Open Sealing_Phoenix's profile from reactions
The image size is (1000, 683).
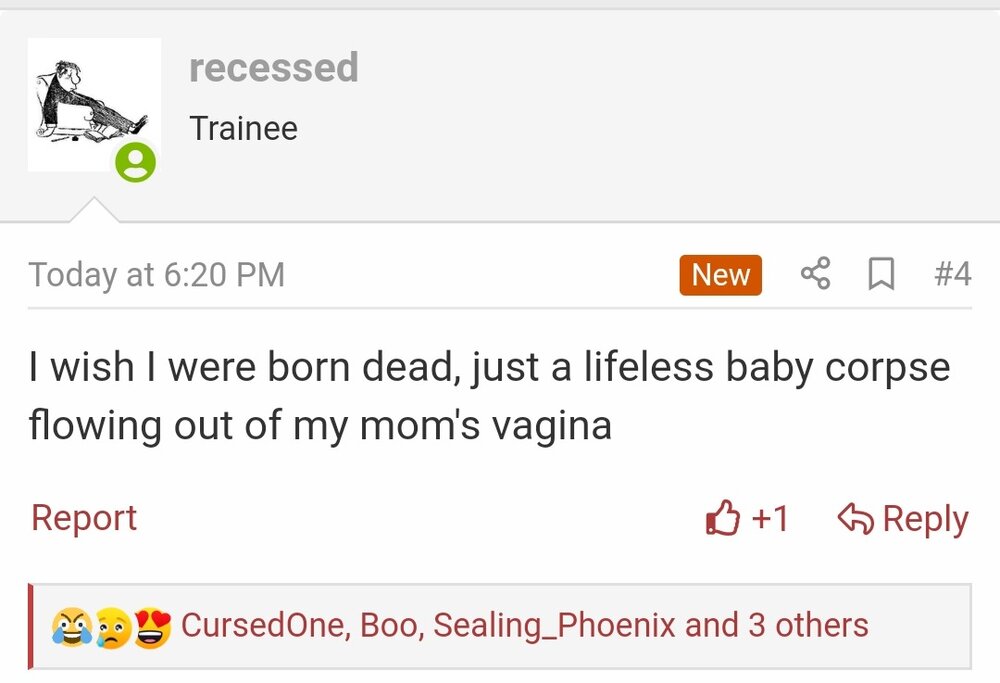[x=554, y=626]
